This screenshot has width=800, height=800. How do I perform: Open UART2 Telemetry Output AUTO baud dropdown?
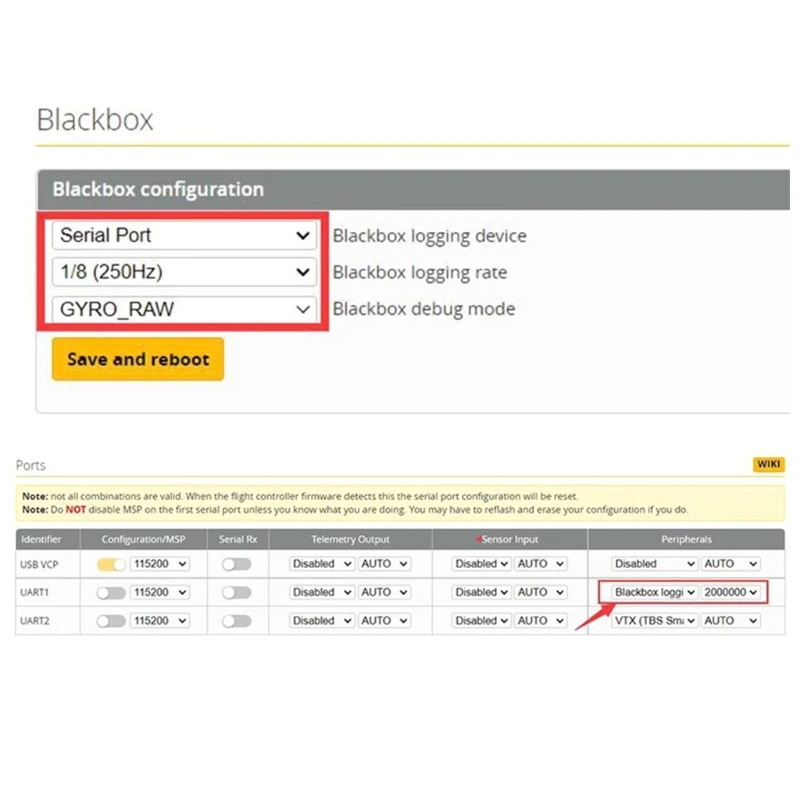click(385, 621)
